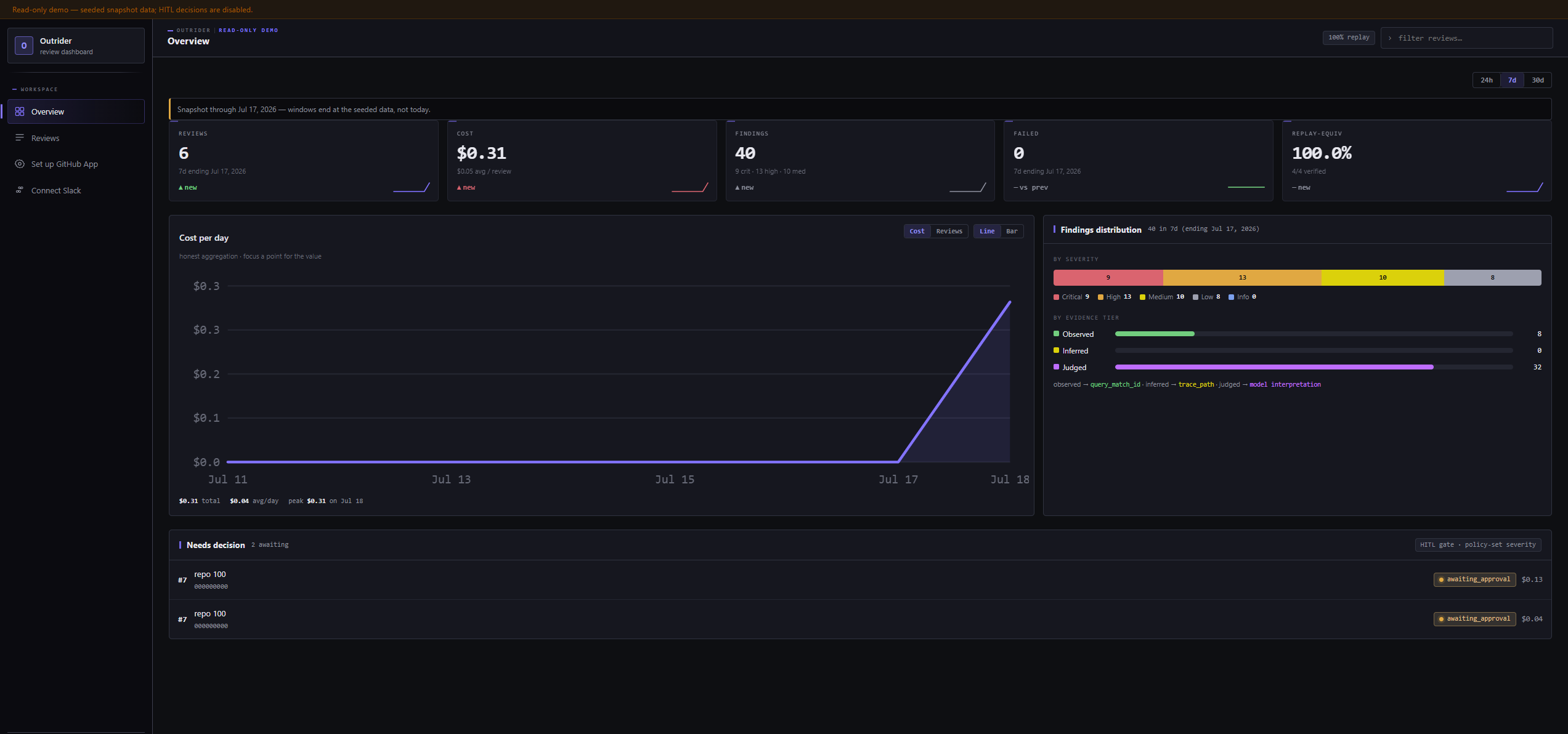Switch time range to 30d
The width and height of the screenshot is (1568, 734).
click(1538, 80)
